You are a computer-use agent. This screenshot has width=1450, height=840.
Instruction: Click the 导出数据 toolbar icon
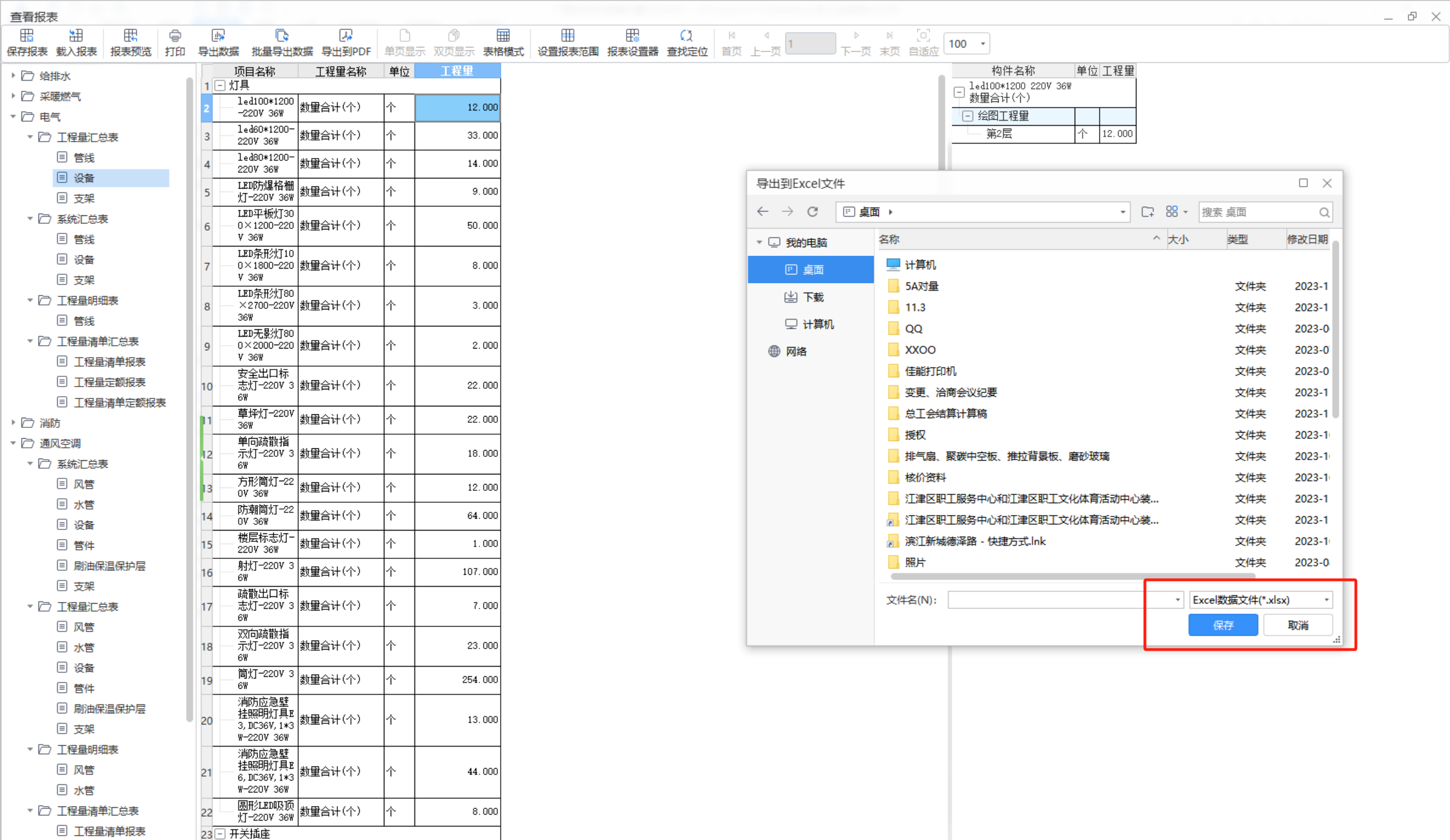[218, 43]
